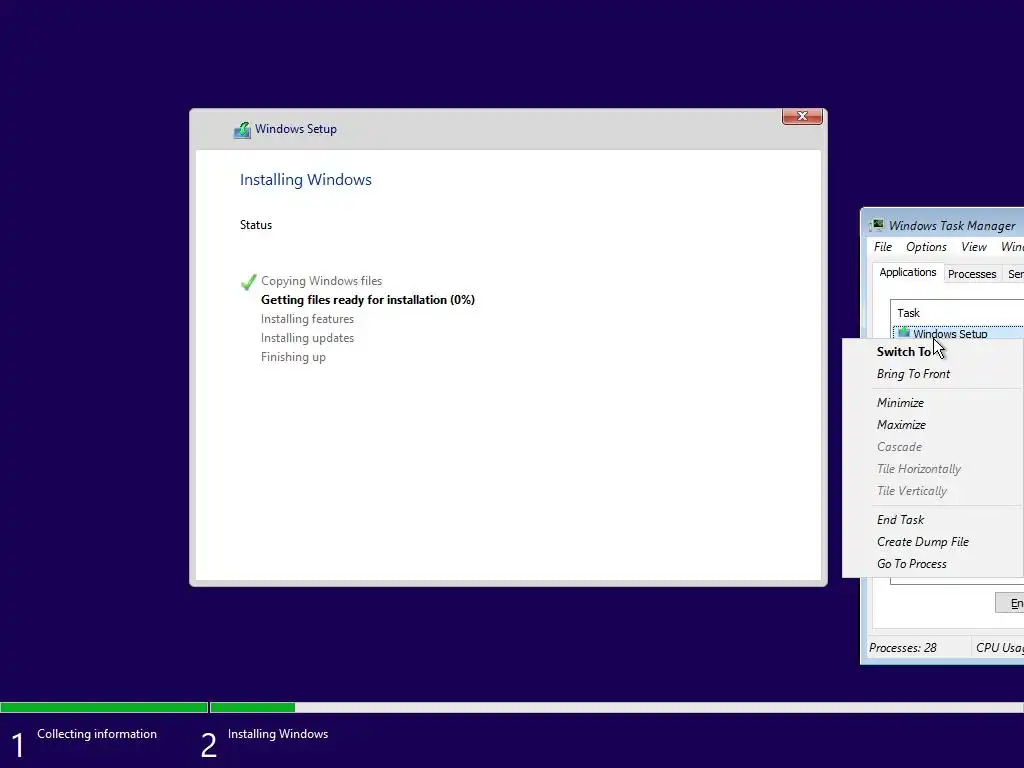Click the Installing features status line
Image resolution: width=1024 pixels, height=768 pixels.
307,319
